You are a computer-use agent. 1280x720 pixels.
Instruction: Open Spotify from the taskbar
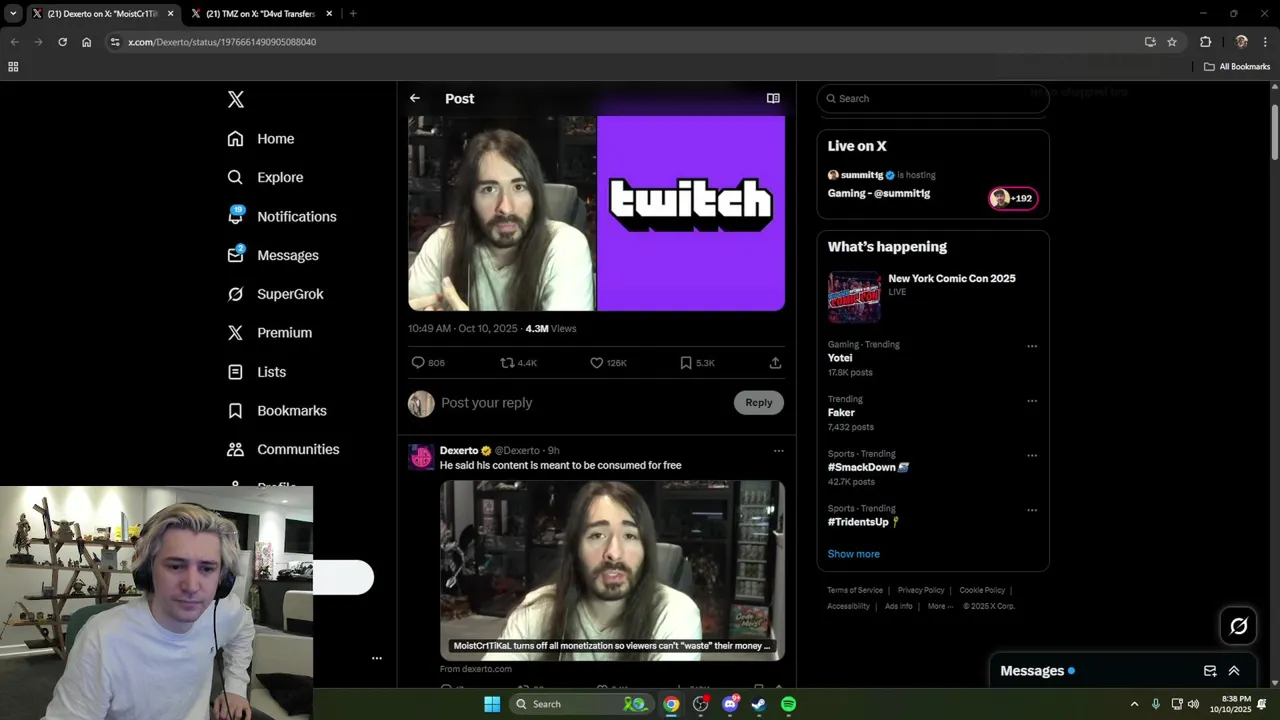pyautogui.click(x=788, y=704)
